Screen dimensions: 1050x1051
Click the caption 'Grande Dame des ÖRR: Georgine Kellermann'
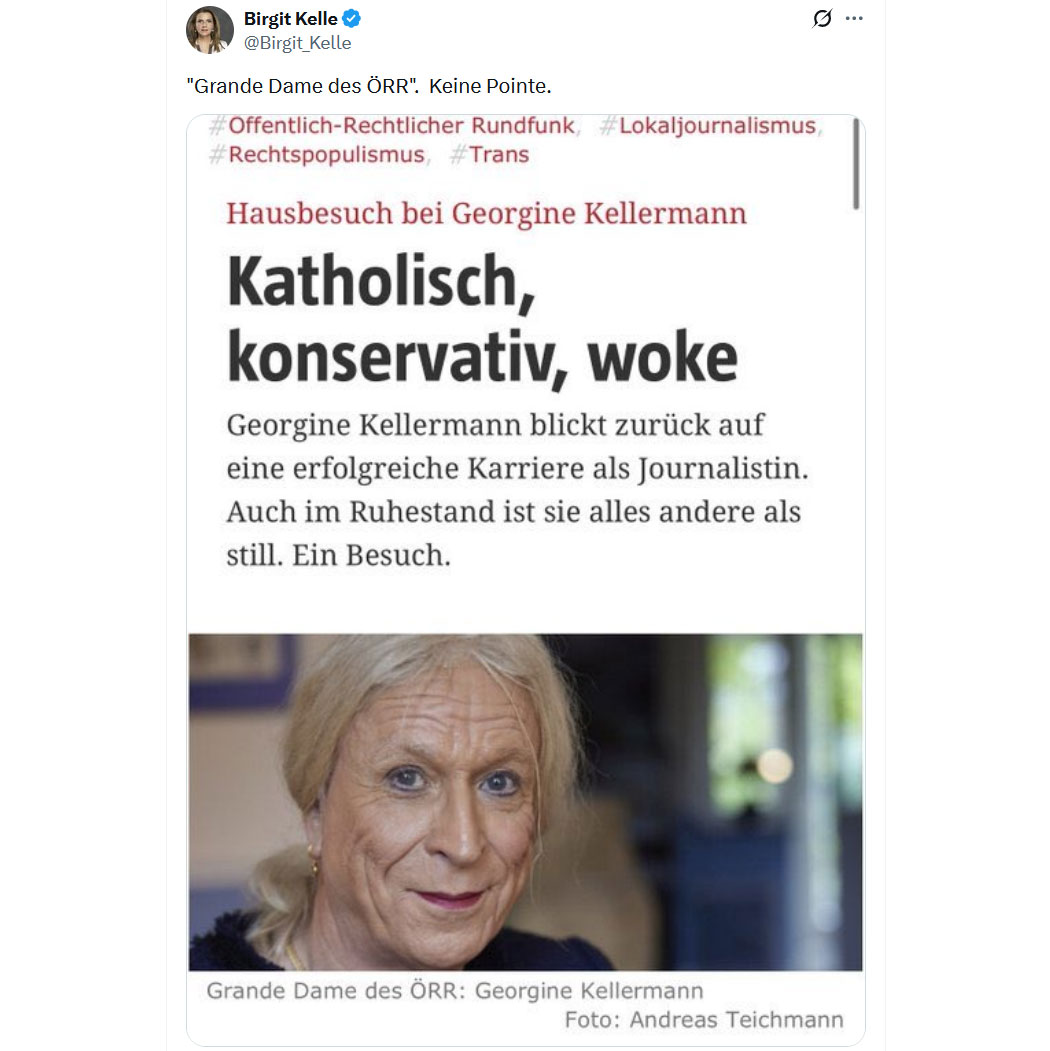(455, 990)
